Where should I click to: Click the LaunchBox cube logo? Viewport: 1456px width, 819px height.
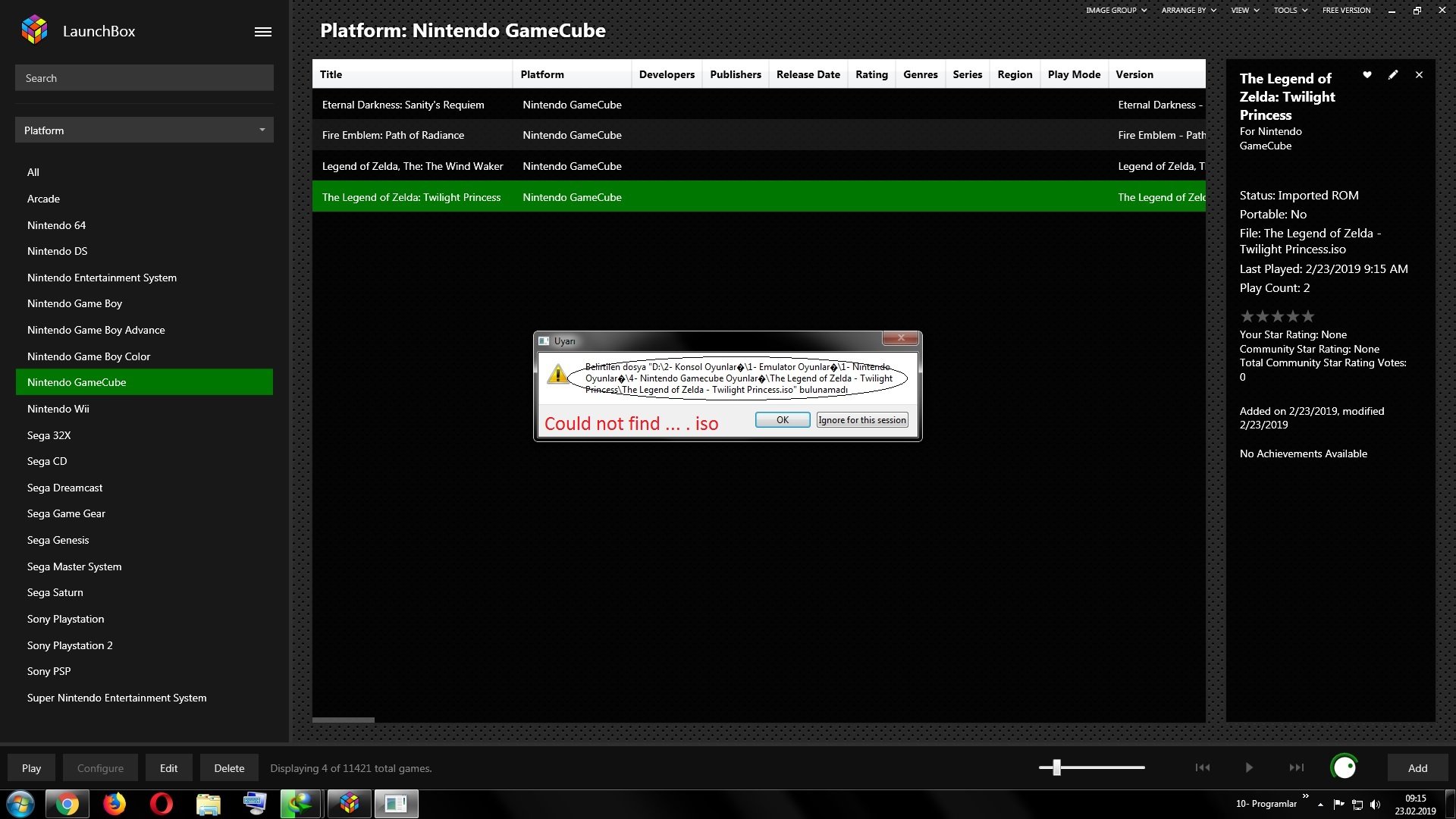(x=34, y=30)
